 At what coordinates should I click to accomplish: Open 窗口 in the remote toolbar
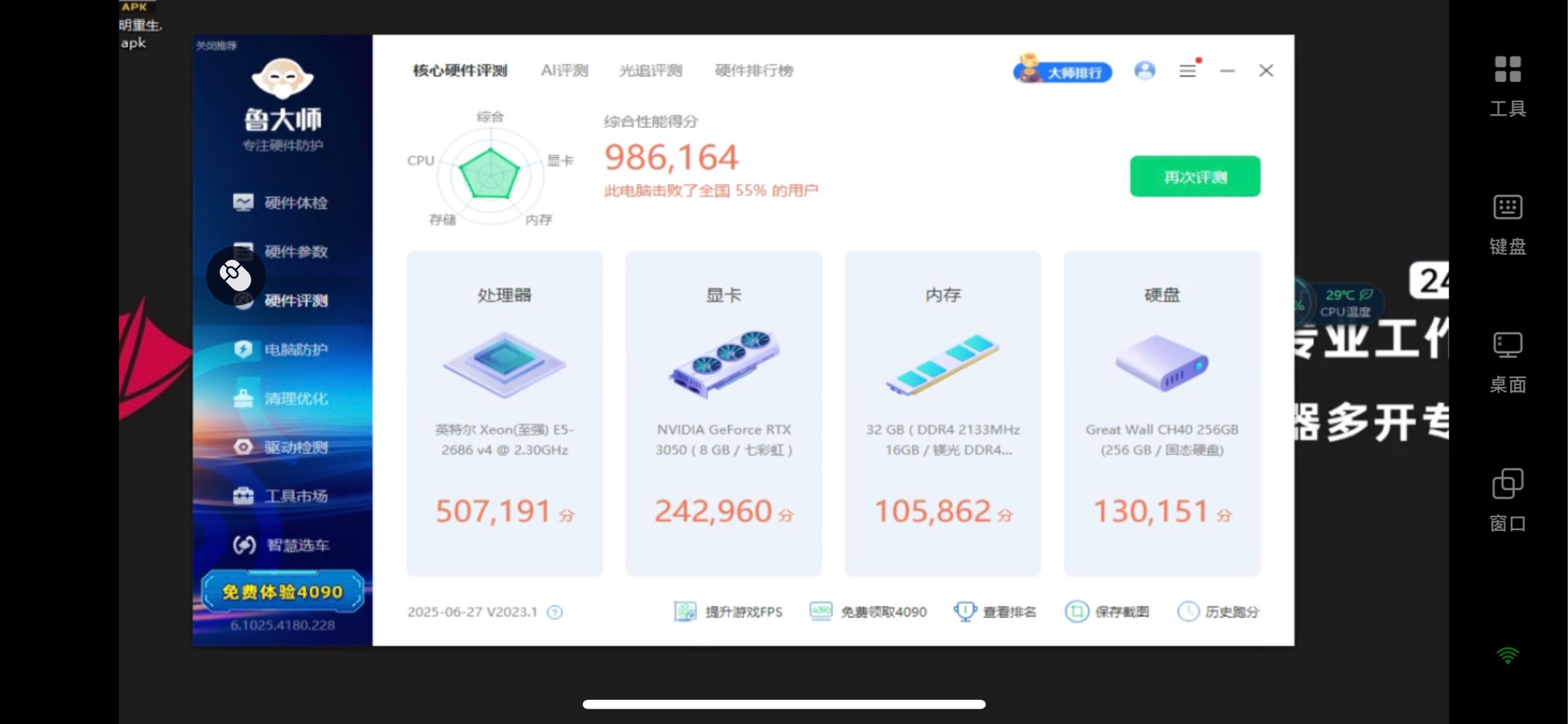click(1508, 501)
